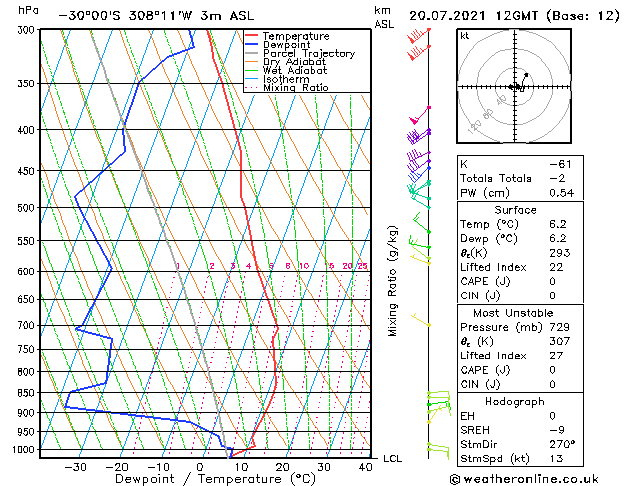Click the Hodograph section heading
629x486 pixels.
pos(515,401)
